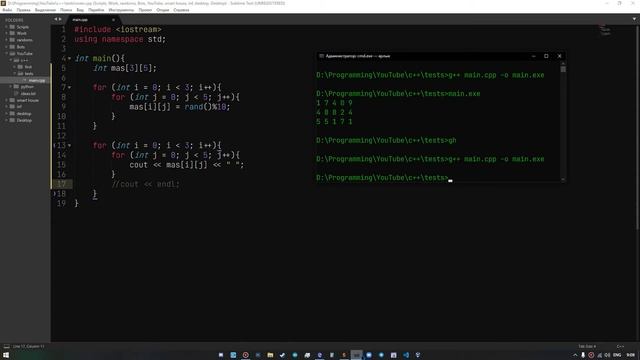Open the Файл menu
This screenshot has width=640, height=360.
7,10
